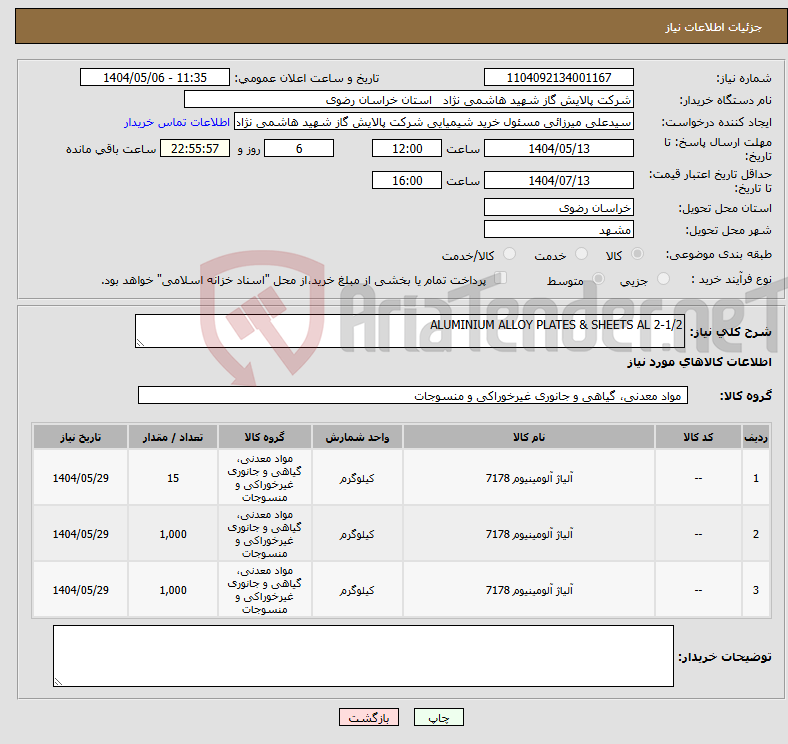The height and width of the screenshot is (744, 788).
Task: Click row number 1 in the table
Action: (755, 478)
